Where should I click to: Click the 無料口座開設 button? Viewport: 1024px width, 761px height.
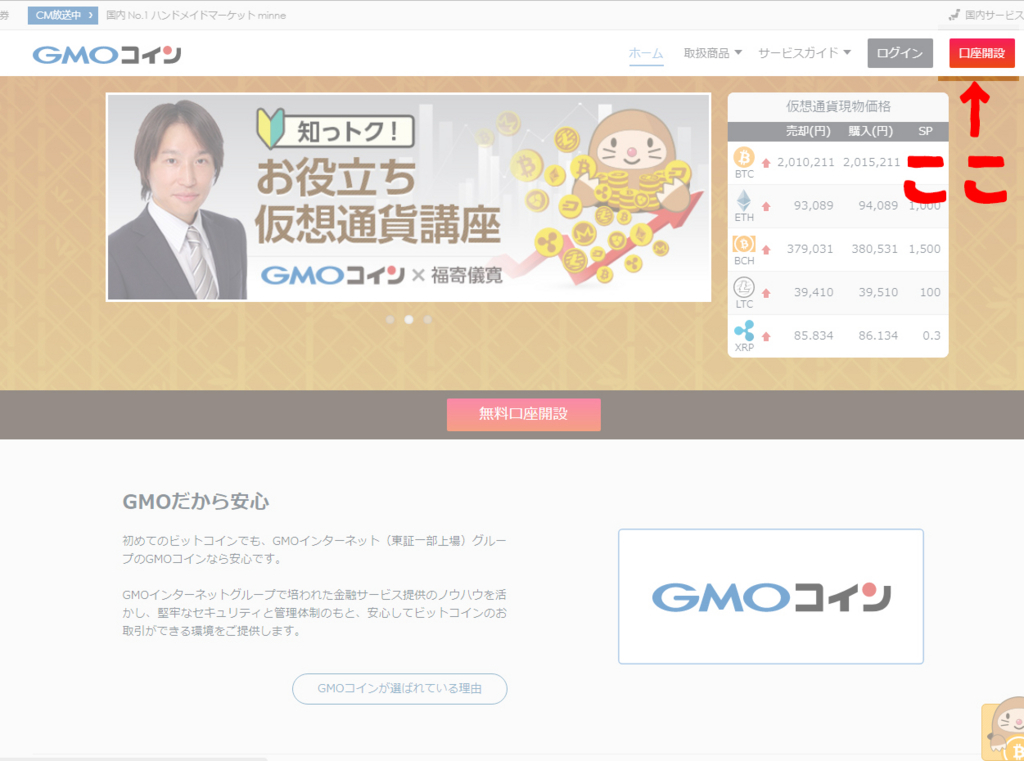524,414
